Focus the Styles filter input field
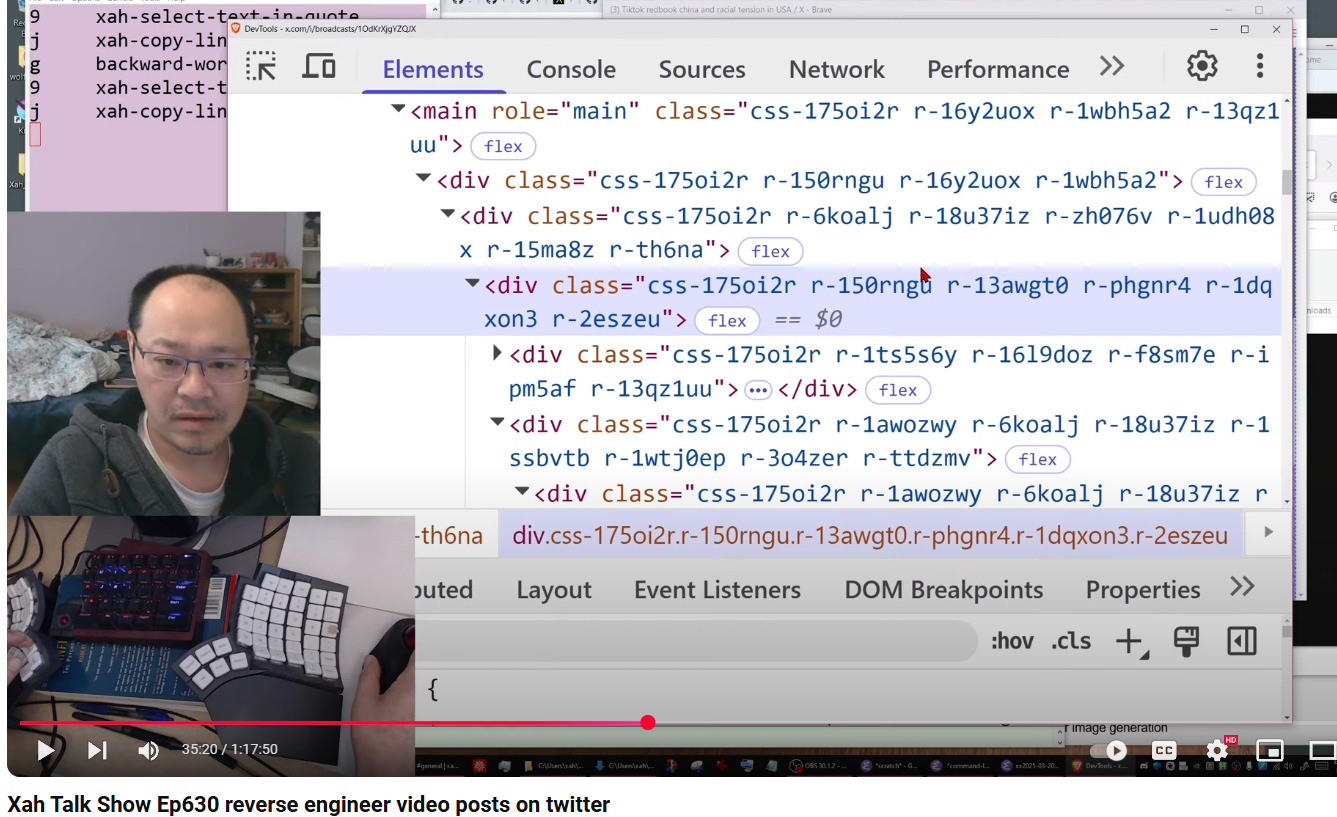 (696, 641)
